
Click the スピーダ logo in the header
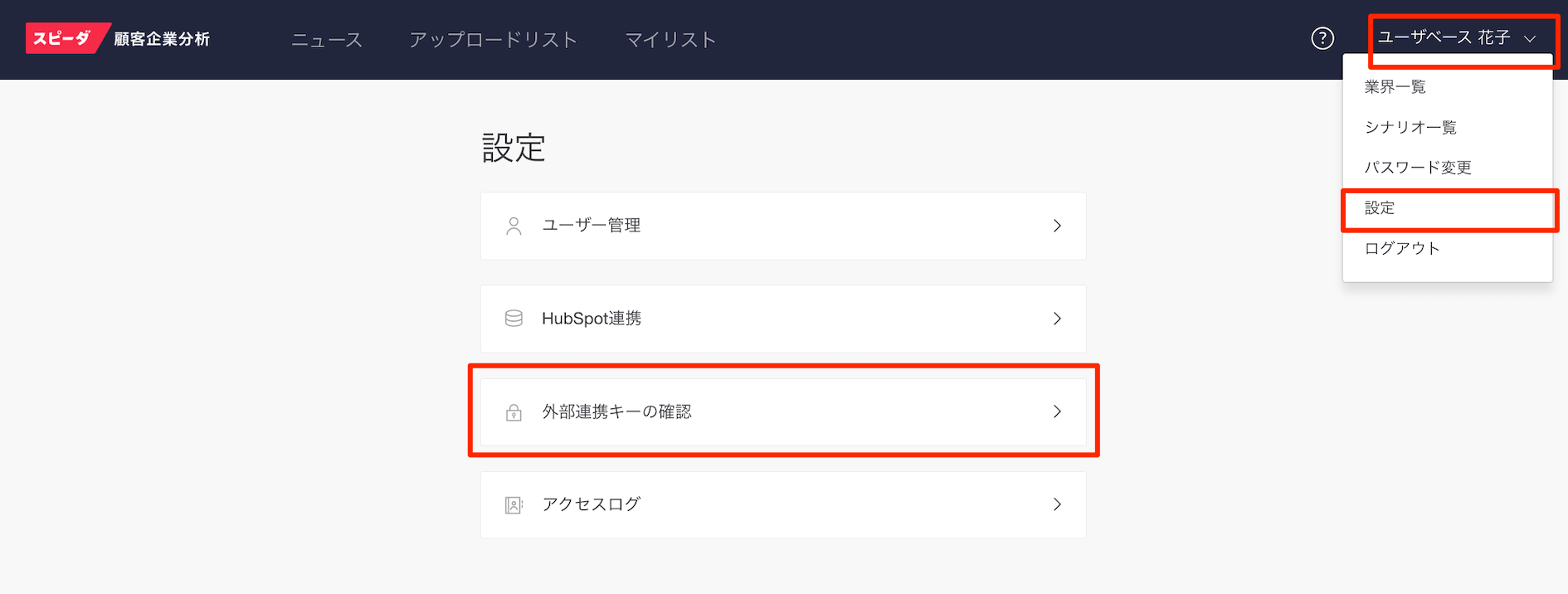(x=62, y=37)
